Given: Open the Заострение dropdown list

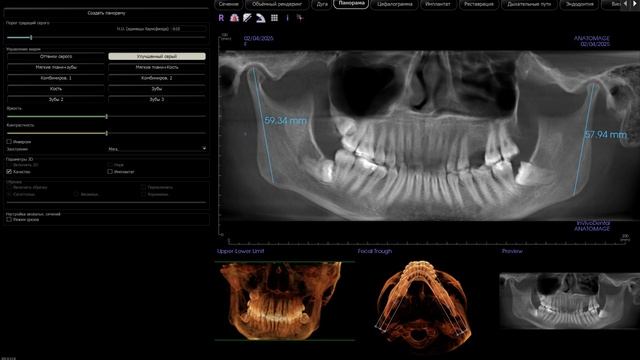Looking at the screenshot, I should pyautogui.click(x=157, y=149).
